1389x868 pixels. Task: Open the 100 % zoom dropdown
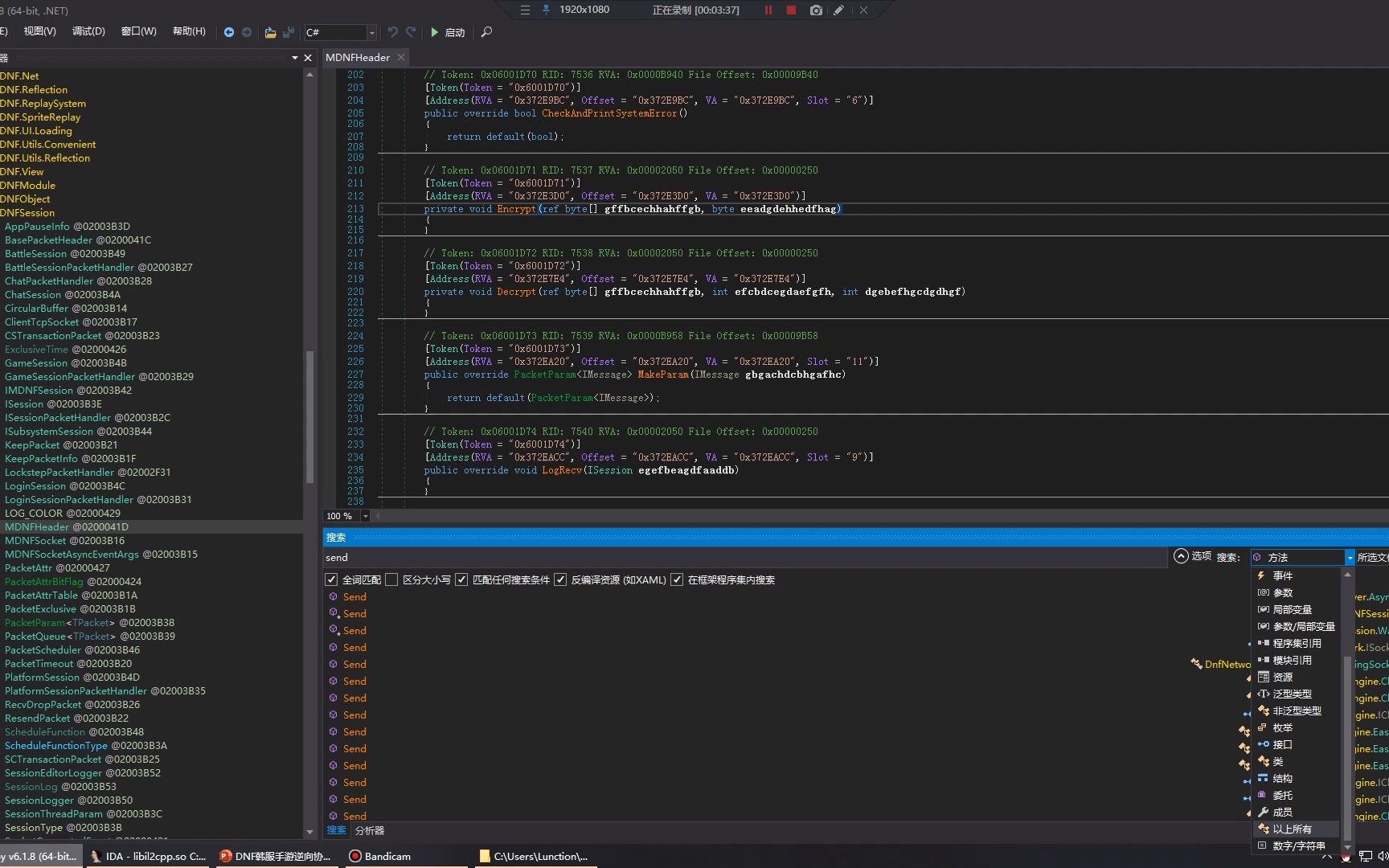[x=365, y=516]
